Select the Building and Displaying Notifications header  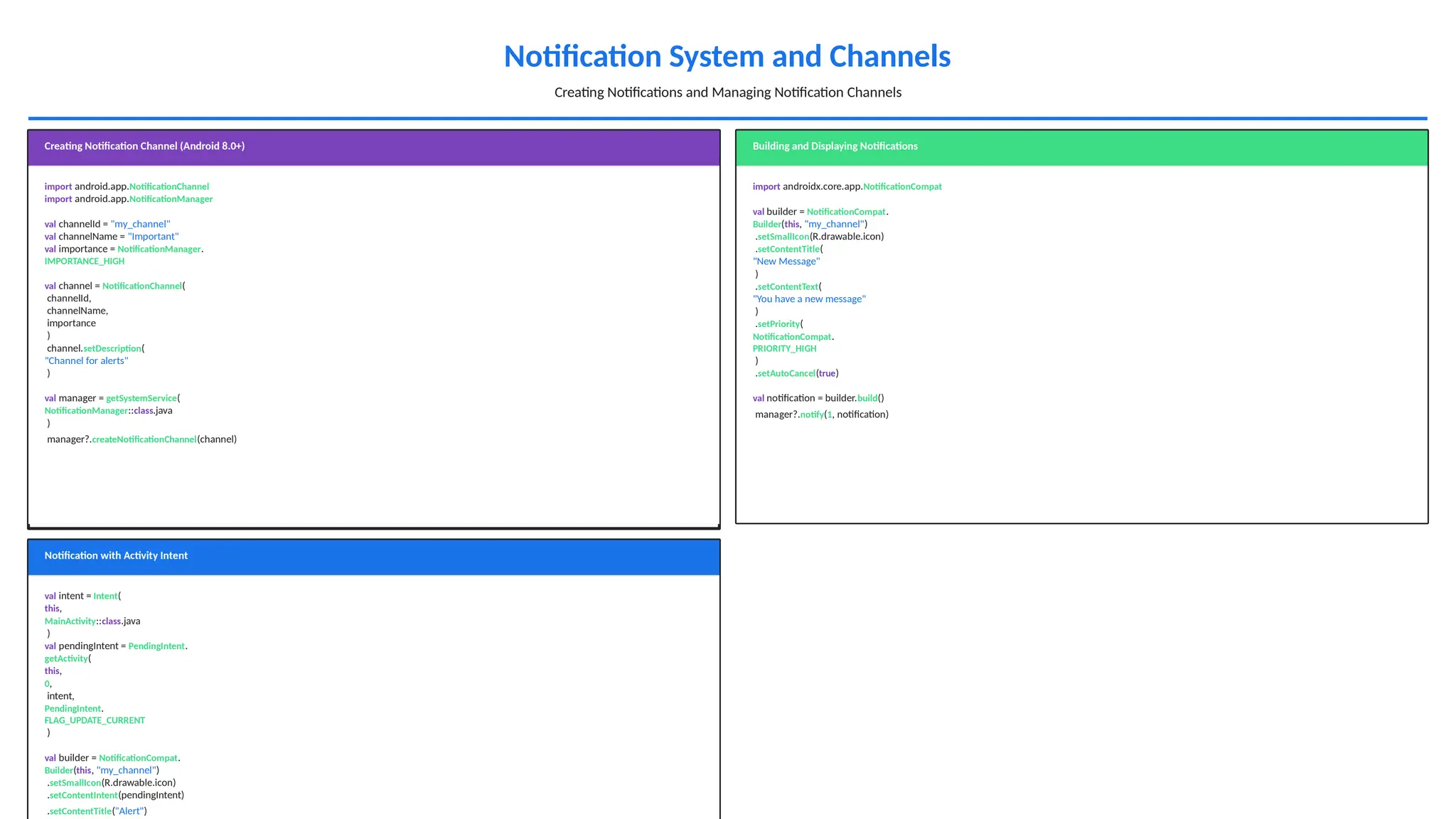pyautogui.click(x=1081, y=147)
